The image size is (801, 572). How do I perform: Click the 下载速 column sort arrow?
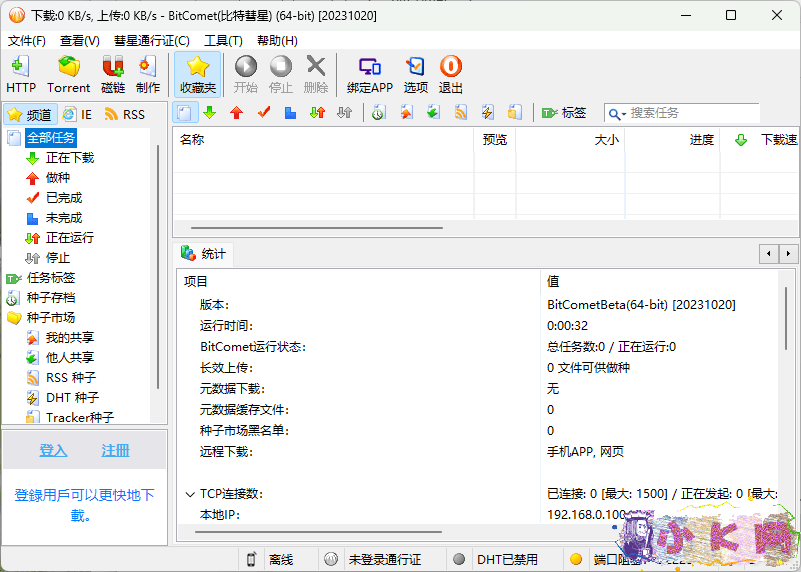[x=741, y=140]
